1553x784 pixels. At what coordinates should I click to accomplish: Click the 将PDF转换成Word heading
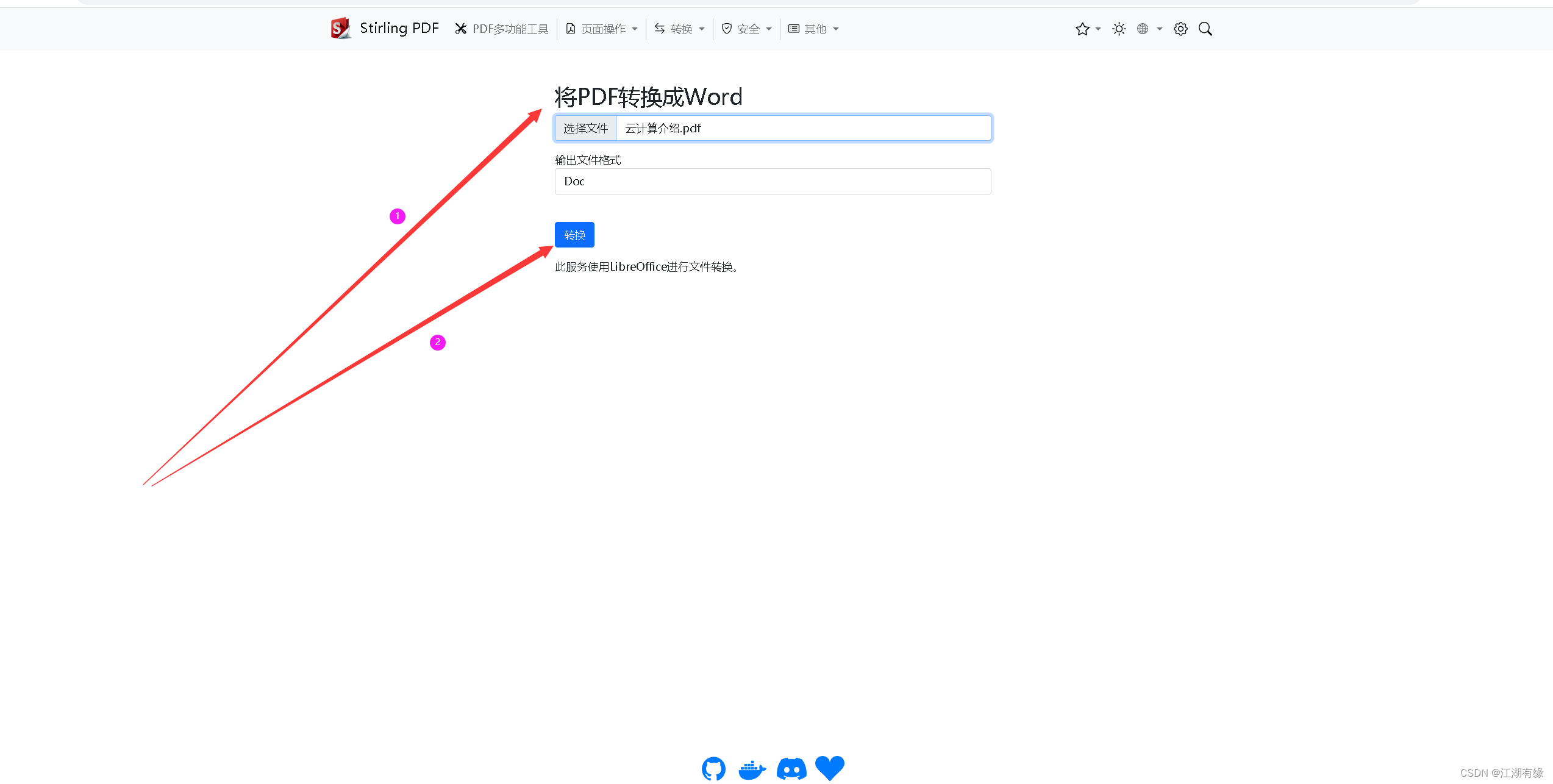click(x=649, y=97)
